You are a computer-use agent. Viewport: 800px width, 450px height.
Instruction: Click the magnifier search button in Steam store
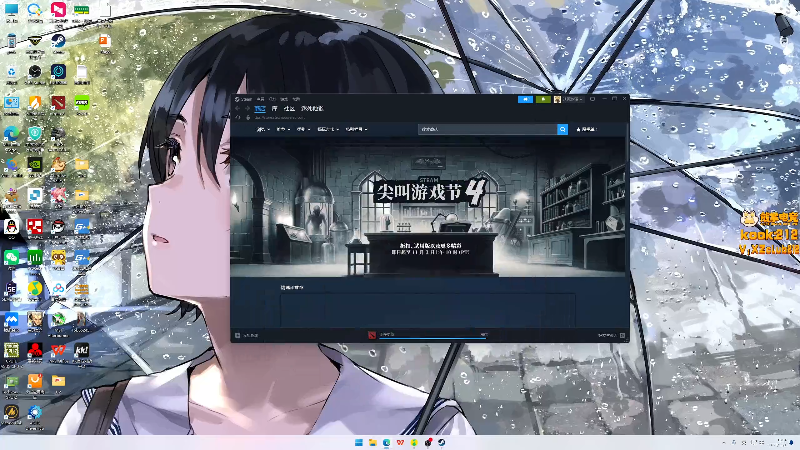click(562, 129)
